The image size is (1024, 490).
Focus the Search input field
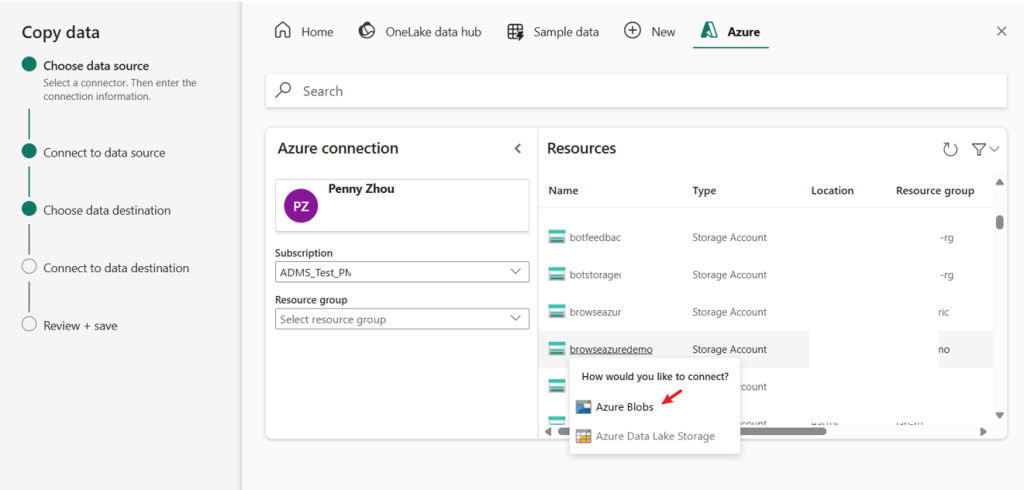(636, 91)
